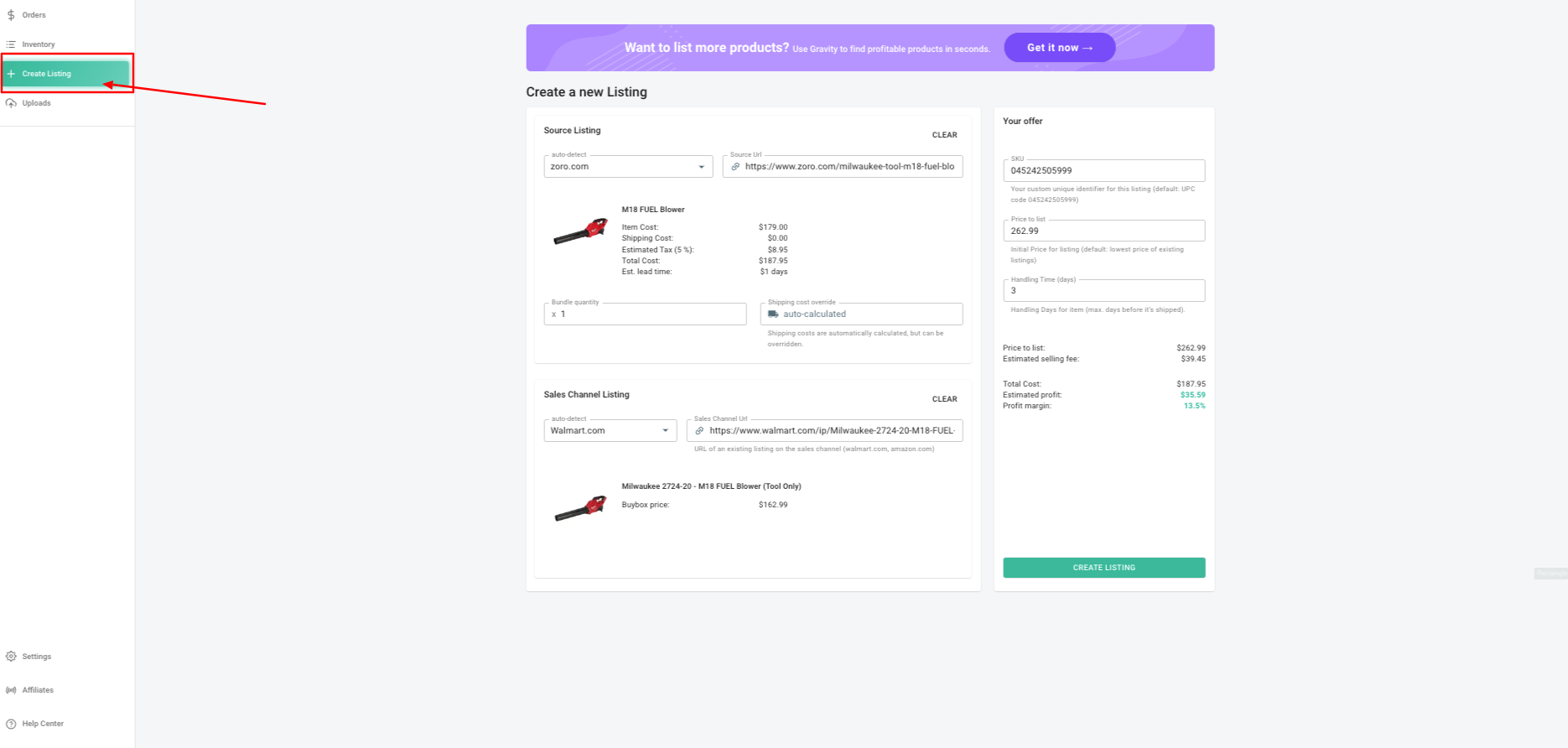The width and height of the screenshot is (1568, 748).
Task: Click the truck icon in shipping override
Action: click(773, 314)
